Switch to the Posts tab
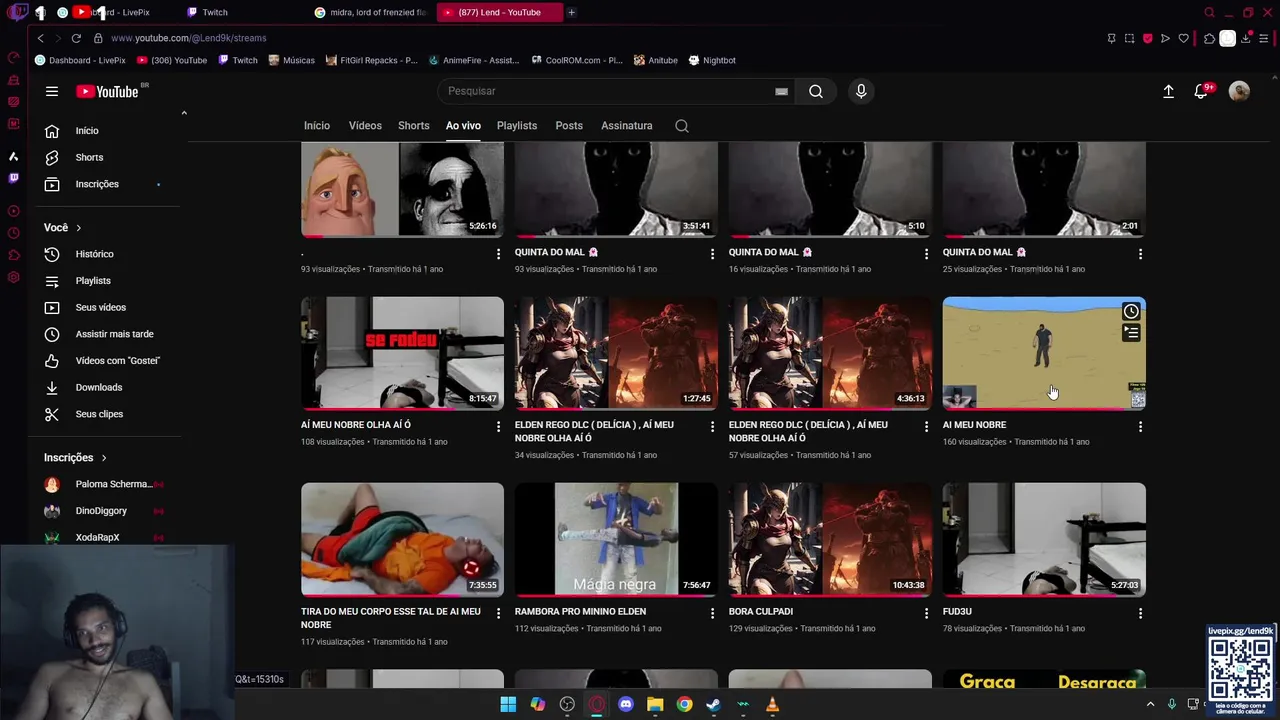 click(x=569, y=126)
